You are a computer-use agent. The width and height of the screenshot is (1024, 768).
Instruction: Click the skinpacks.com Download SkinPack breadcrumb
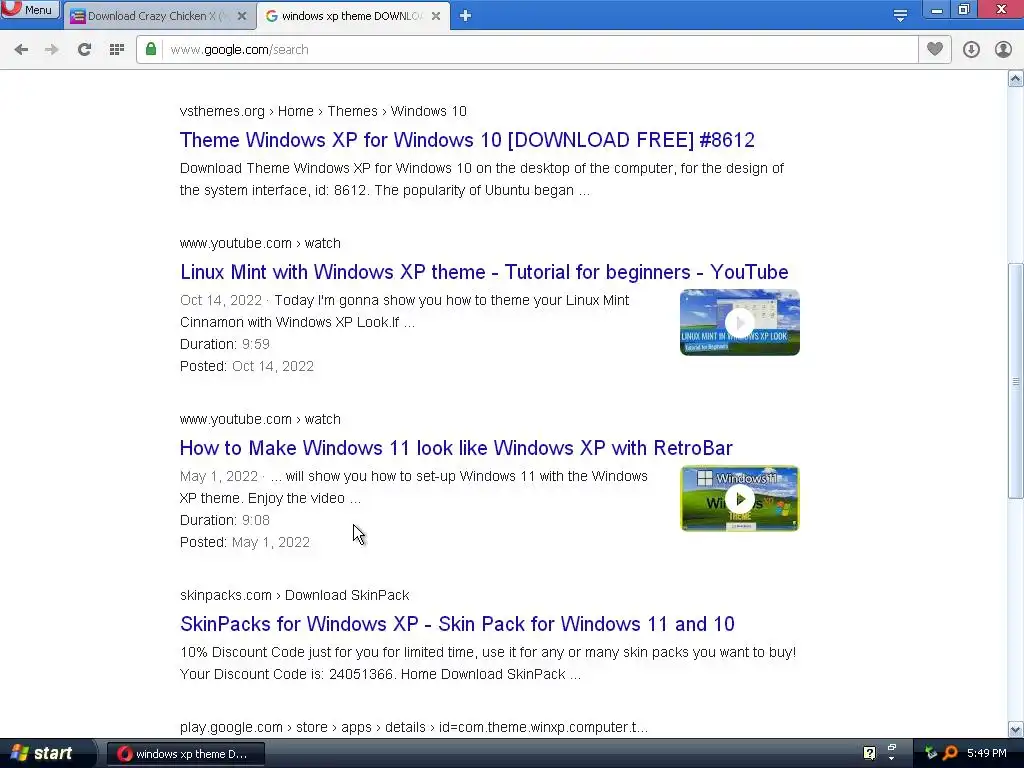click(295, 595)
